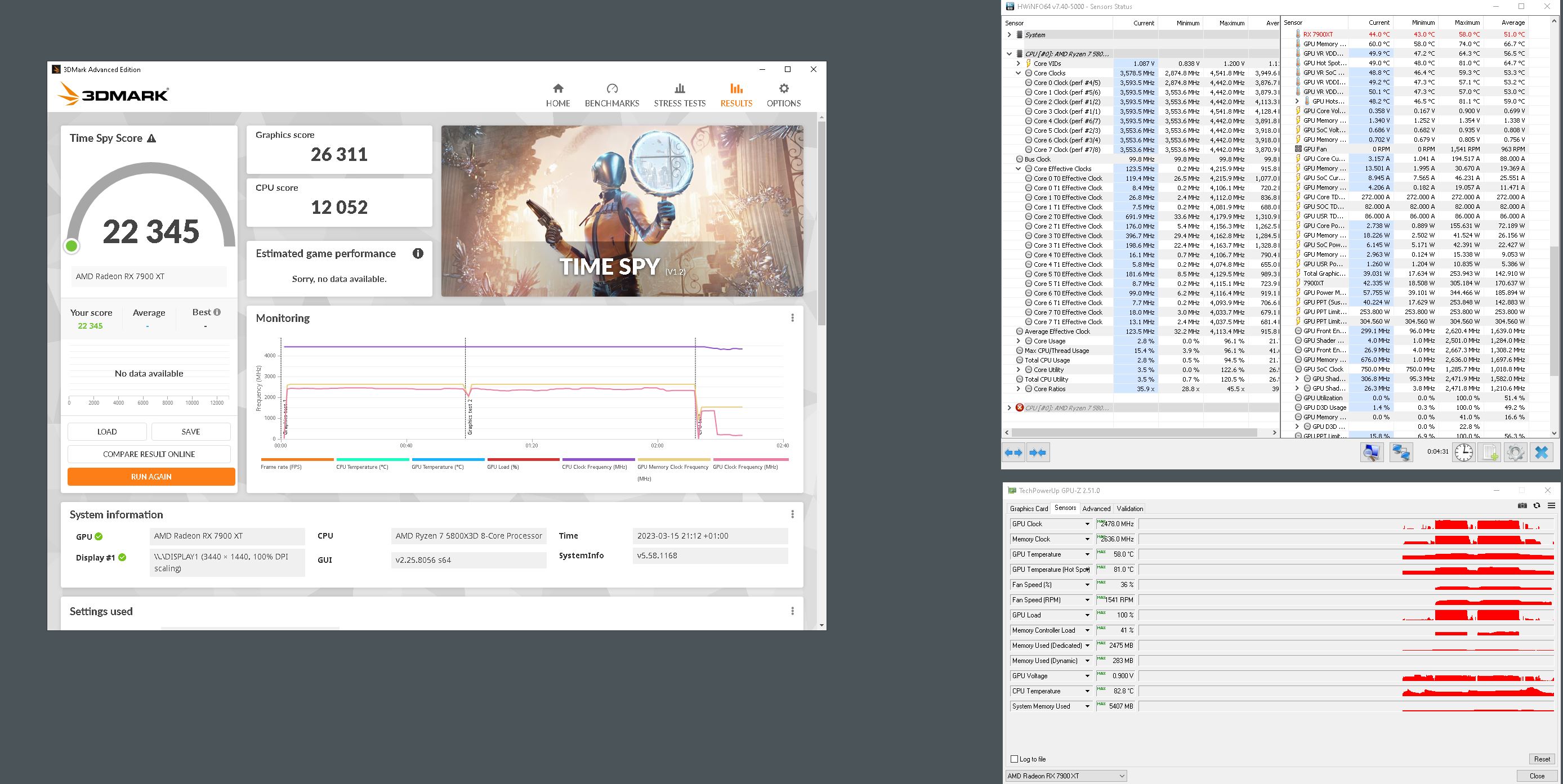Expand Core Usage in HWiNFO
This screenshot has height=784, width=1563.
point(1019,341)
